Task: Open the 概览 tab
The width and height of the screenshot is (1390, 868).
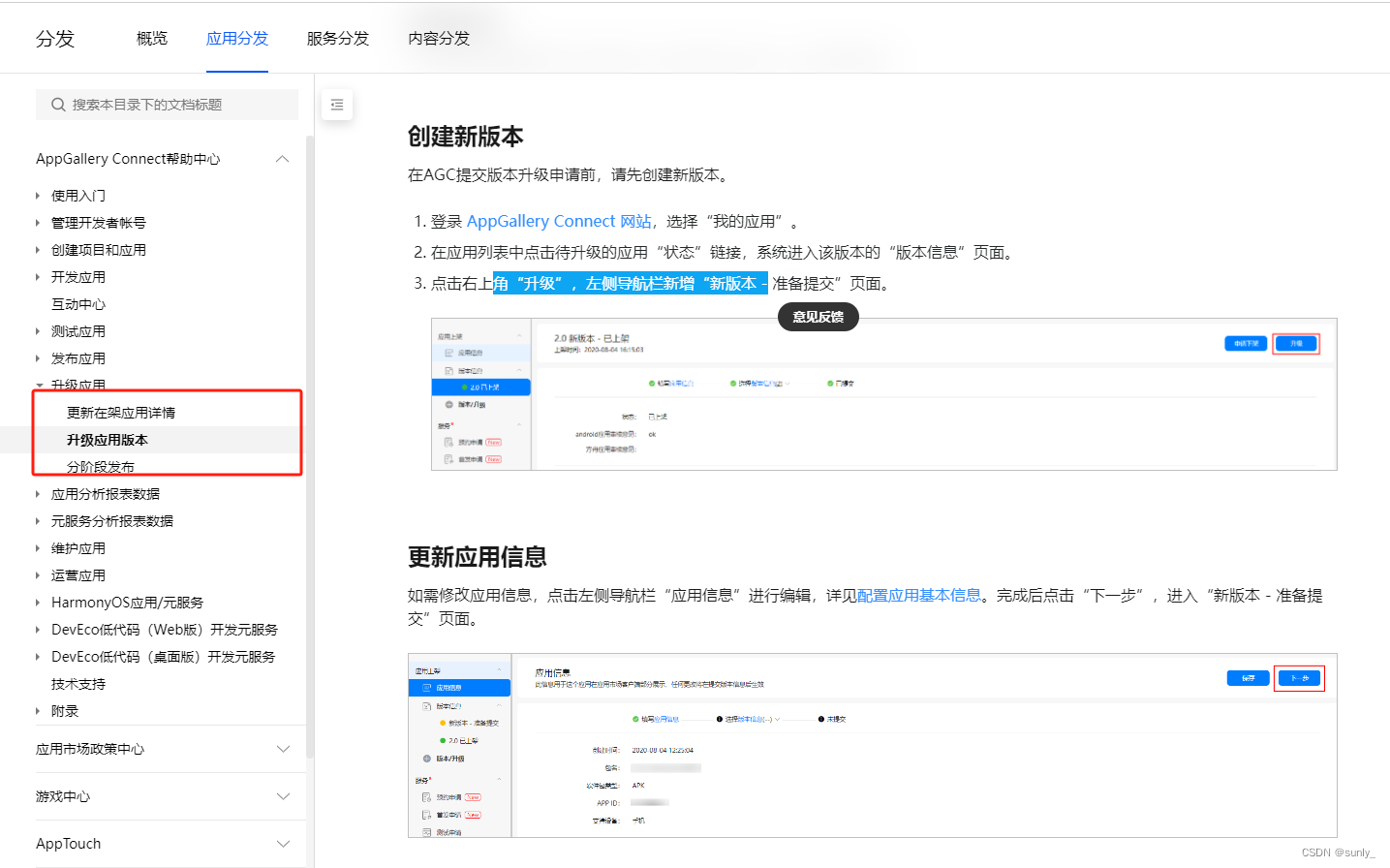Action: tap(152, 38)
